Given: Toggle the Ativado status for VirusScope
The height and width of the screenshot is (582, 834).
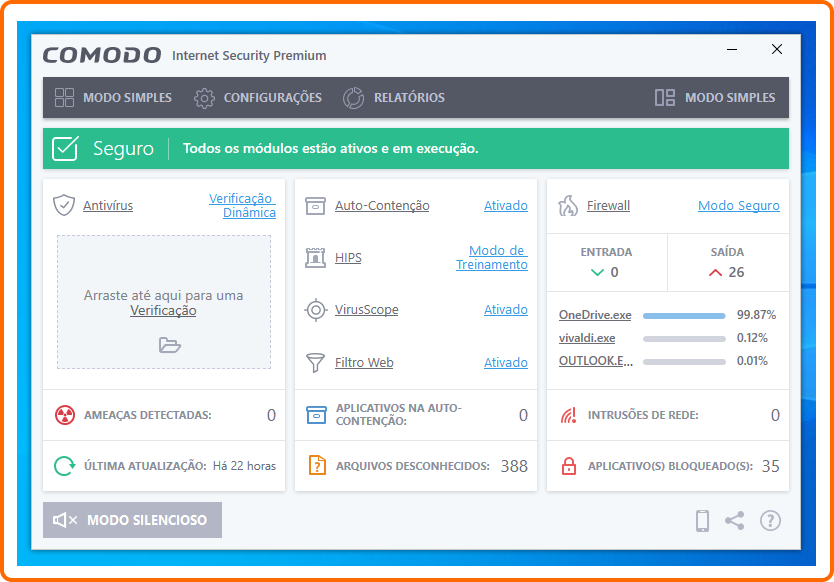Looking at the screenshot, I should [x=506, y=310].
